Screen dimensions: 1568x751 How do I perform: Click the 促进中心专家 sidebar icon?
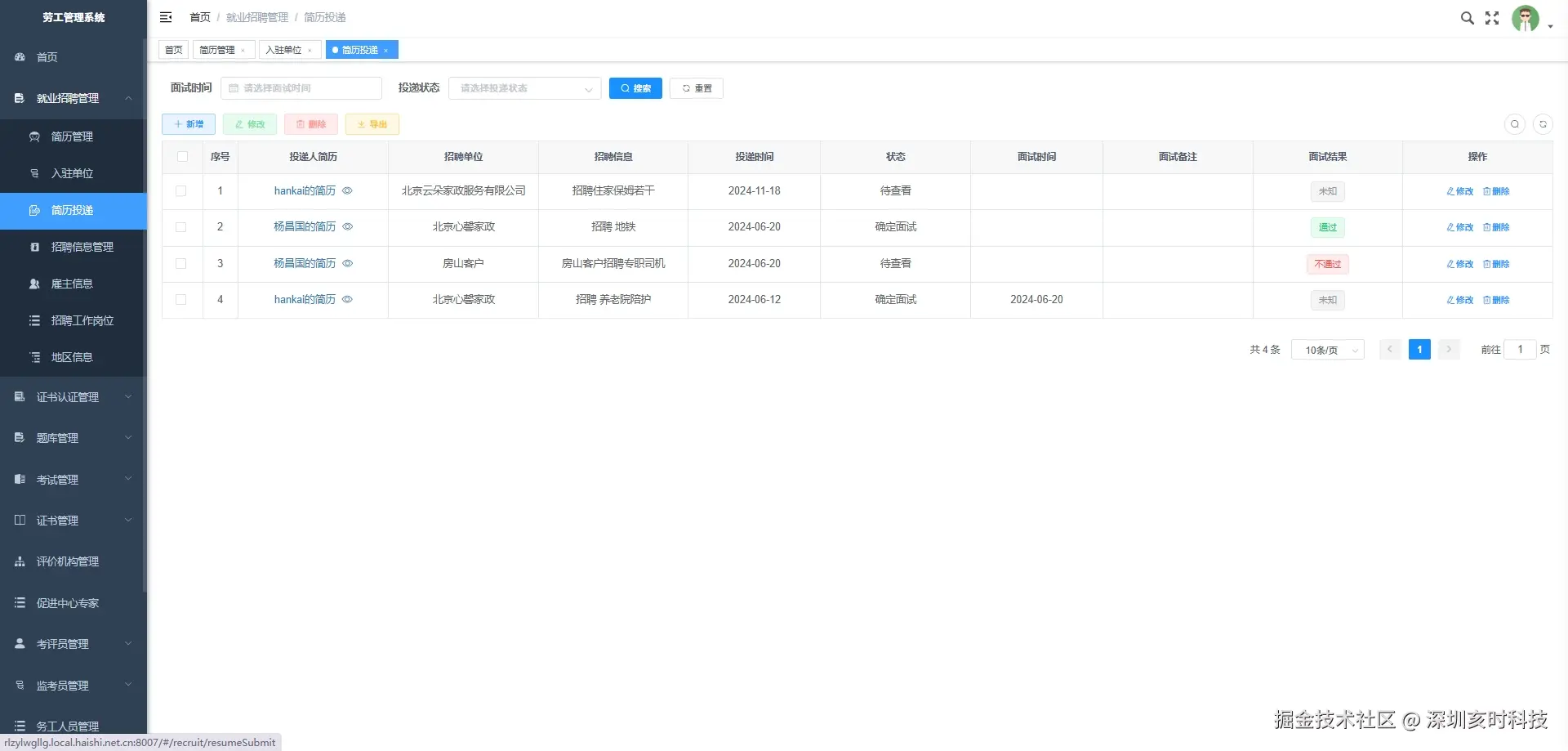(x=20, y=602)
